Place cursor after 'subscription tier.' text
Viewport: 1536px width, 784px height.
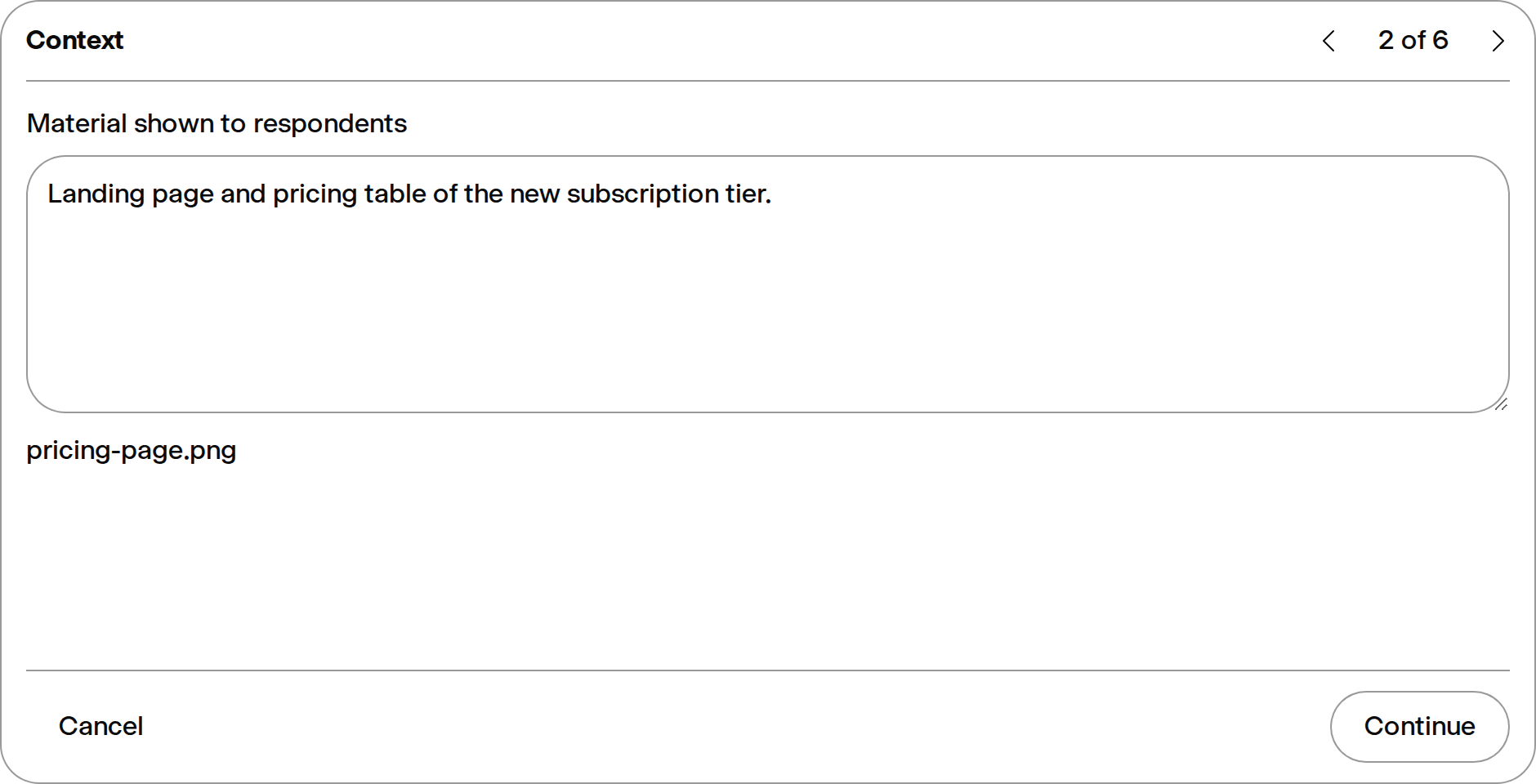coord(772,194)
